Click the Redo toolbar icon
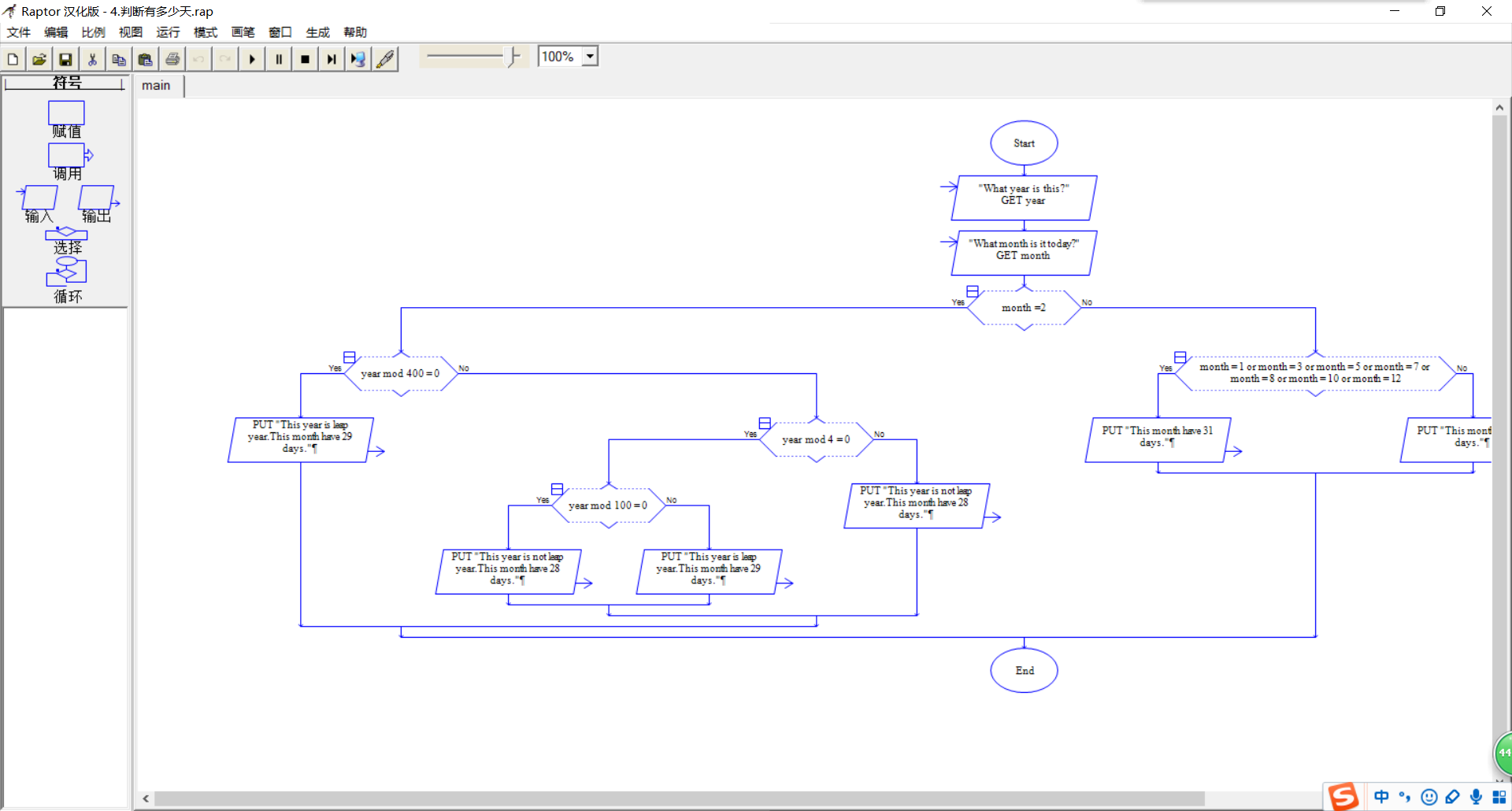Screen dimensions: 1512x811 tap(225, 59)
